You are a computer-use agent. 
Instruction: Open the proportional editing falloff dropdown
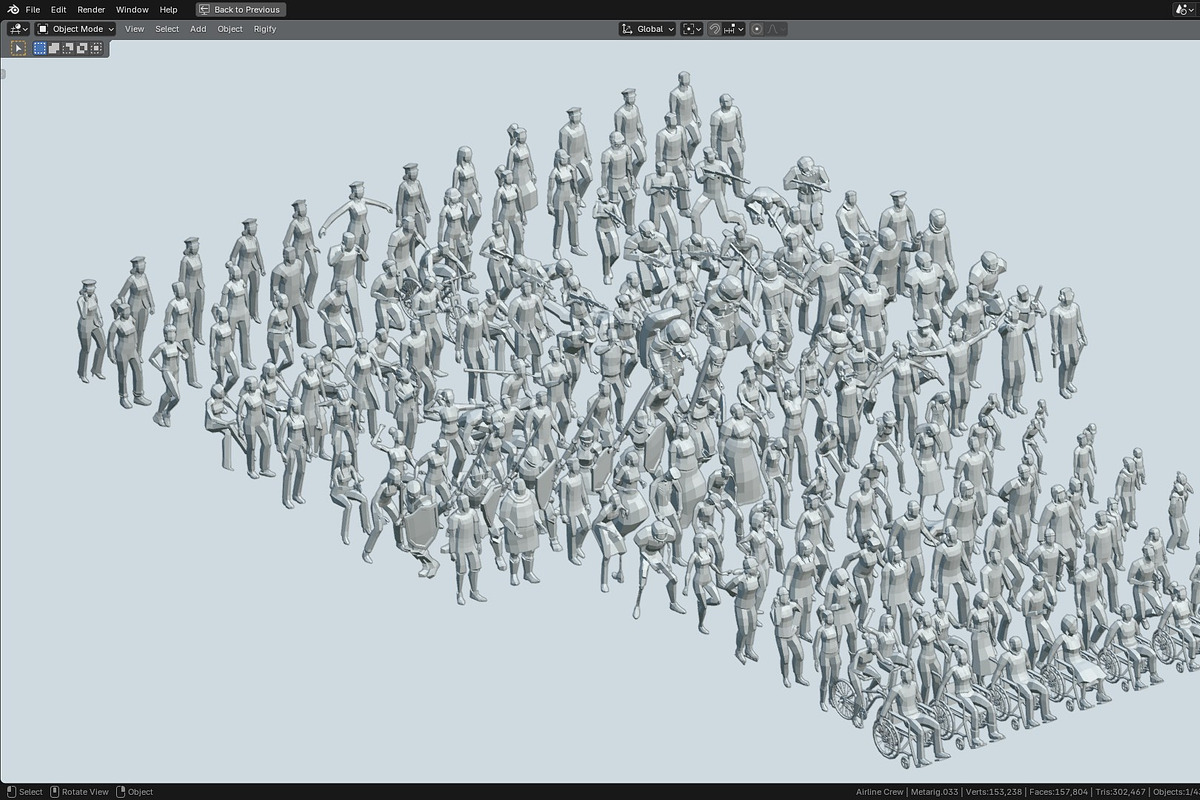click(x=776, y=29)
